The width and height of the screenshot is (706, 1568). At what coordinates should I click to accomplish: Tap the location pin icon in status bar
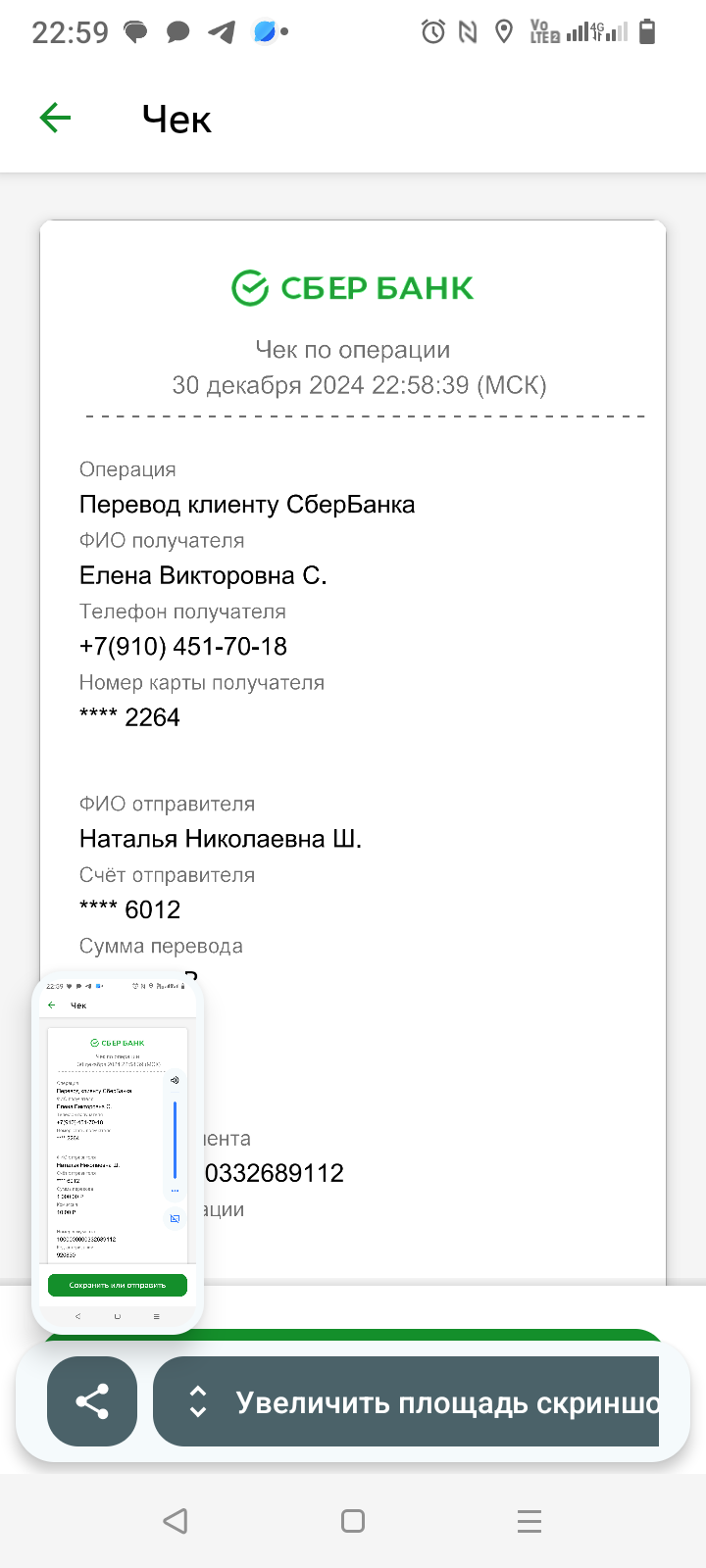coord(504,32)
